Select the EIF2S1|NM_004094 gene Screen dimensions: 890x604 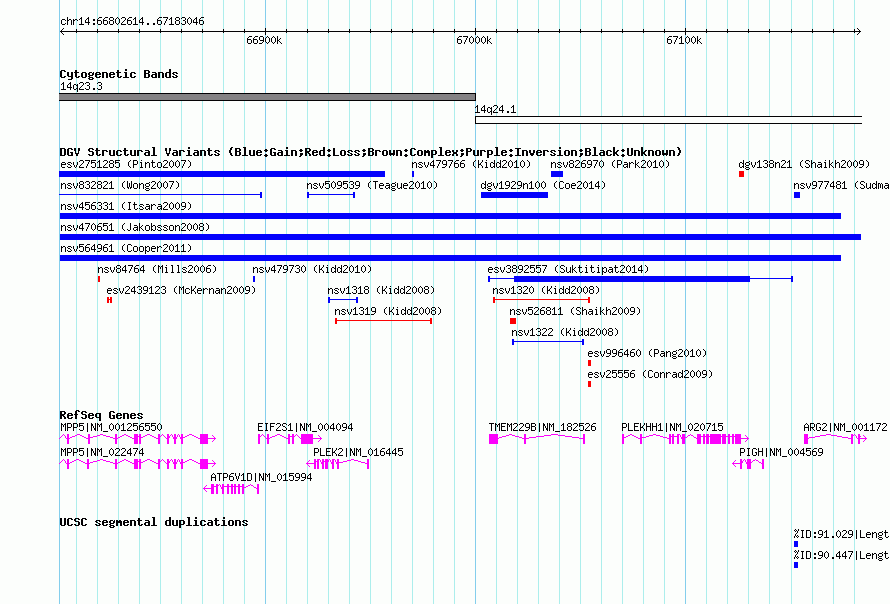289,438
